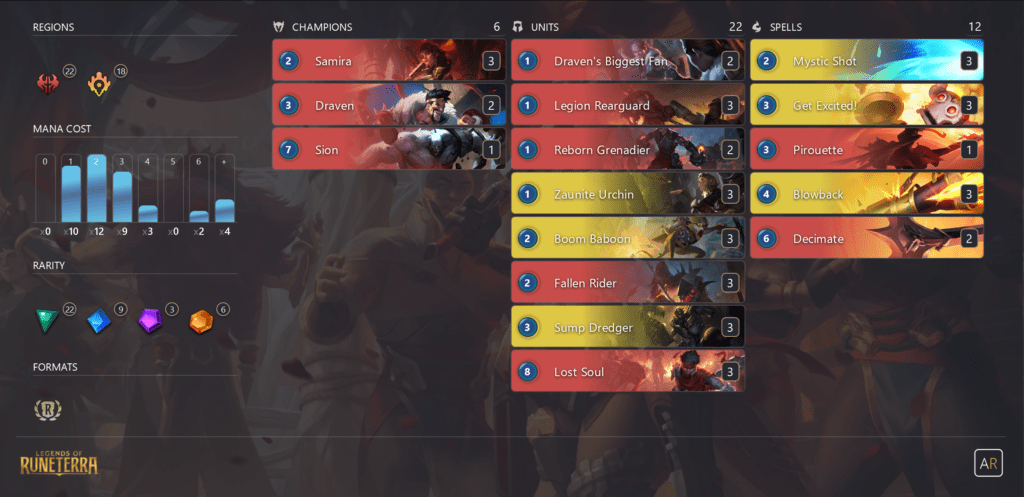Open the Lost Soul unit card

pyautogui.click(x=628, y=372)
